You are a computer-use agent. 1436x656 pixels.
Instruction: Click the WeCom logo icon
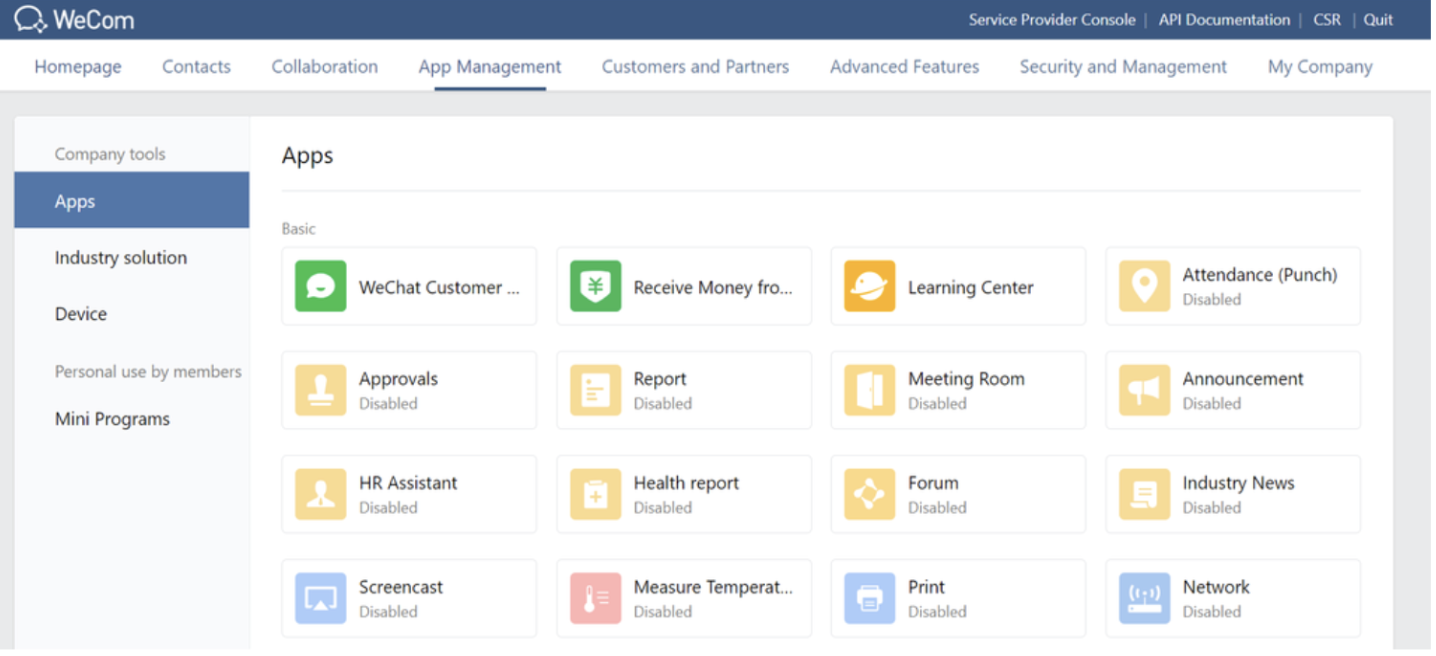click(31, 19)
